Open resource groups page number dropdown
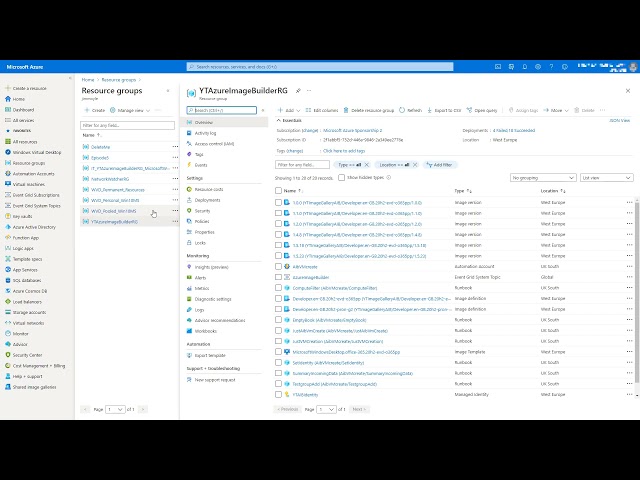The width and height of the screenshot is (640, 480). pyautogui.click(x=115, y=409)
